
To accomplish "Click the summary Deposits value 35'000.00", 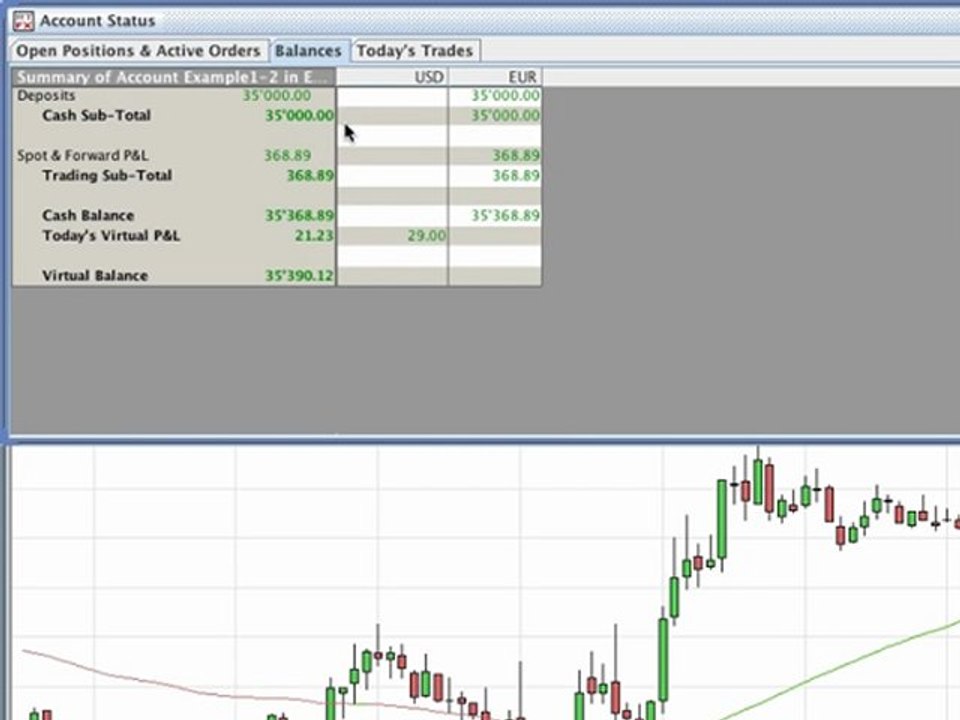I will coord(277,96).
